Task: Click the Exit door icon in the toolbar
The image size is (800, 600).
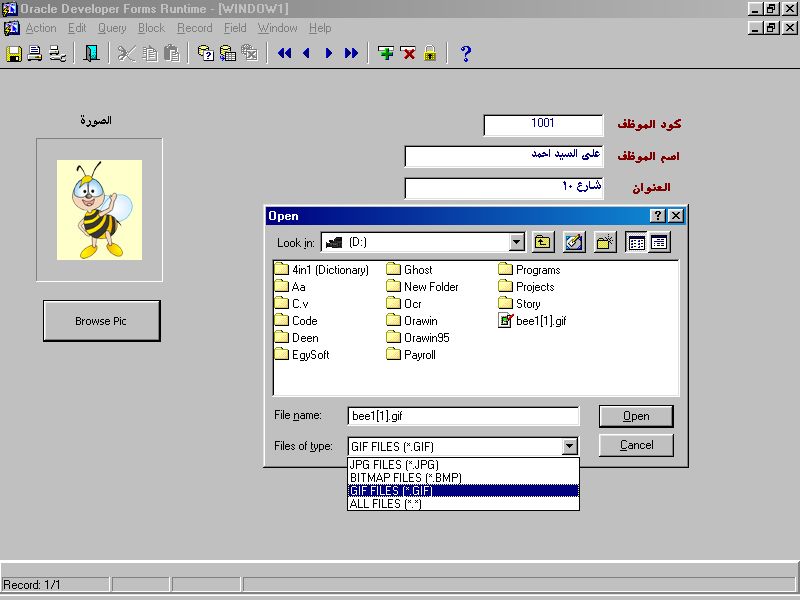Action: point(91,53)
